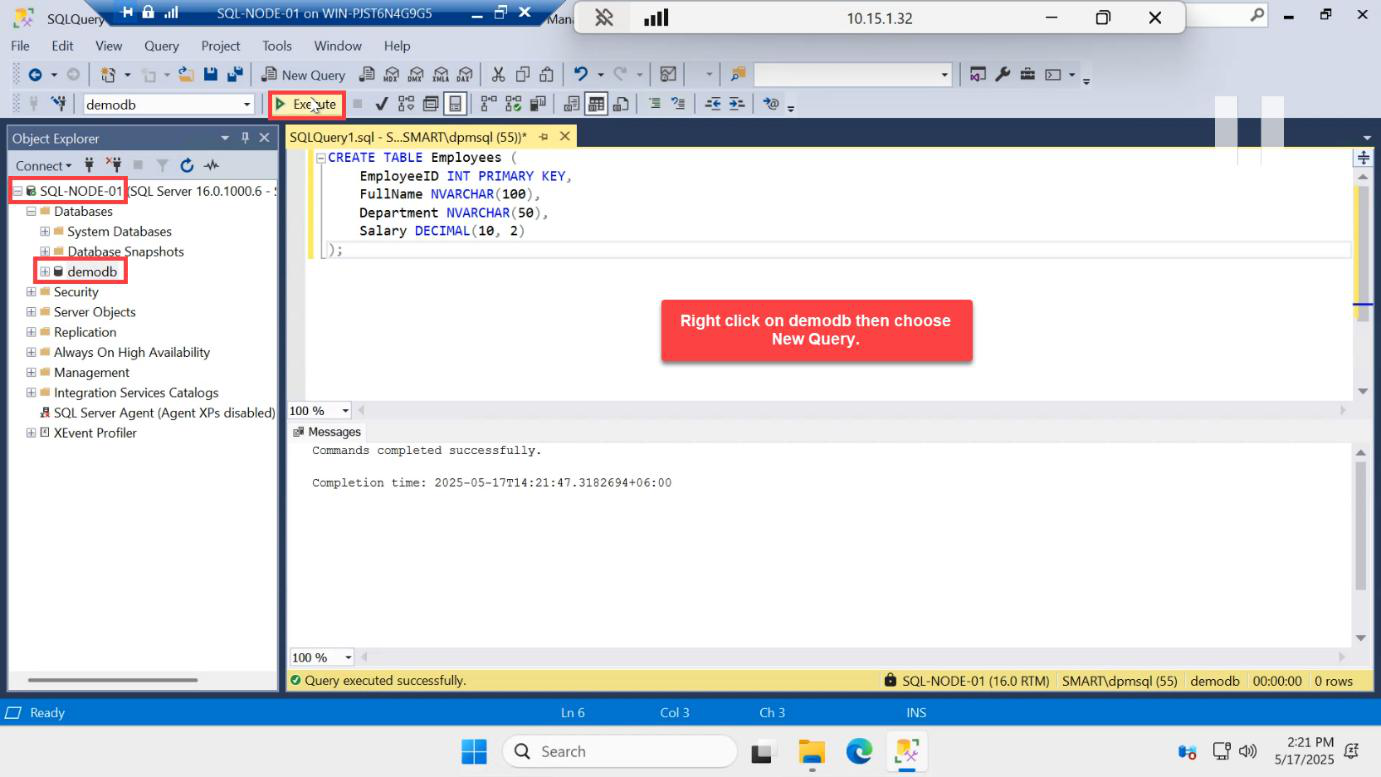1381x777 pixels.
Task: Click the Save icon in the toolbar
Action: tap(211, 74)
